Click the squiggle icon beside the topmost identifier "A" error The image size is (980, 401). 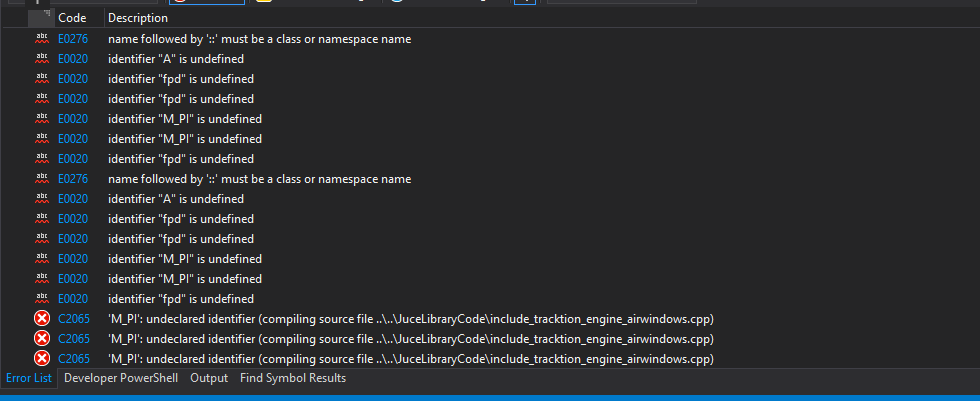(42, 59)
